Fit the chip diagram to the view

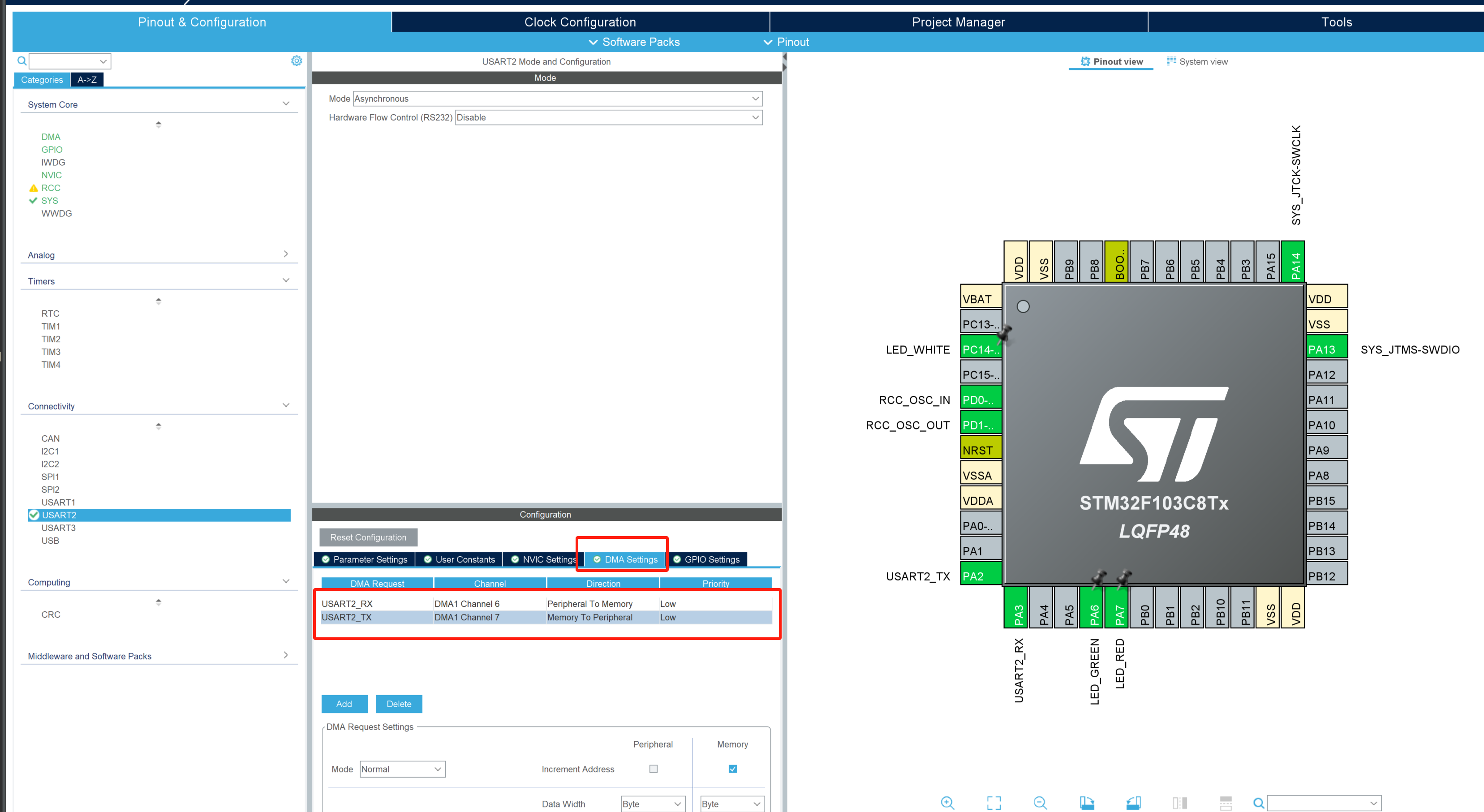pyautogui.click(x=994, y=802)
